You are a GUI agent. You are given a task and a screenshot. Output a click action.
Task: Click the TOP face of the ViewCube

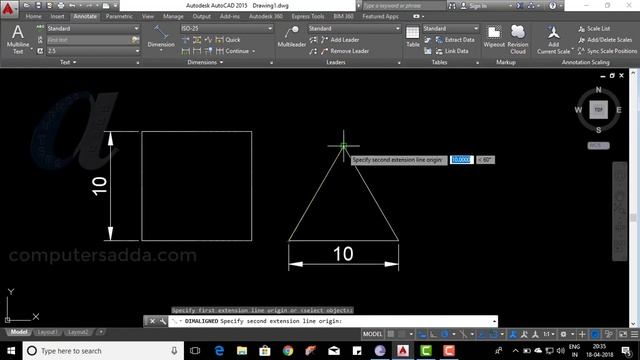click(x=598, y=110)
